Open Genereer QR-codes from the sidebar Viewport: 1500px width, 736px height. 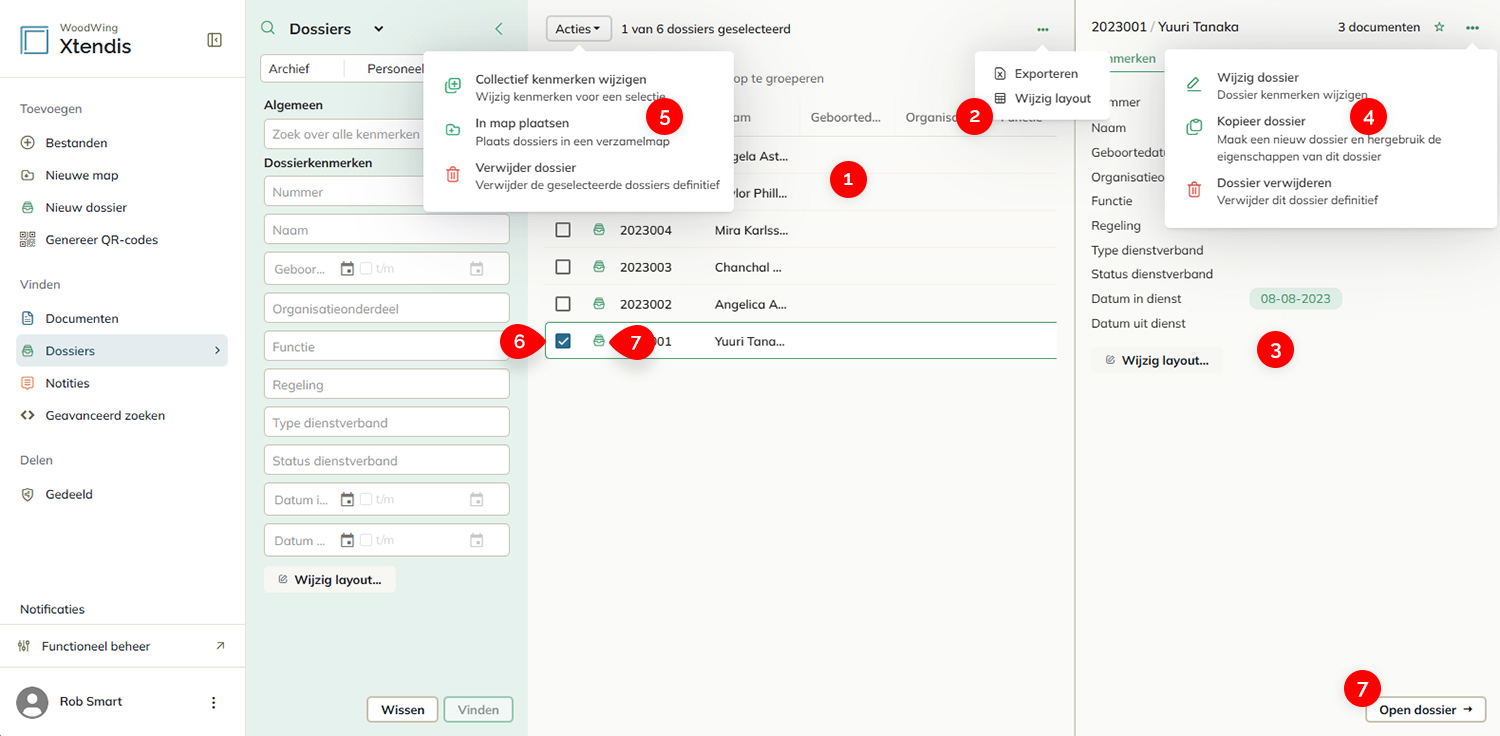(101, 240)
